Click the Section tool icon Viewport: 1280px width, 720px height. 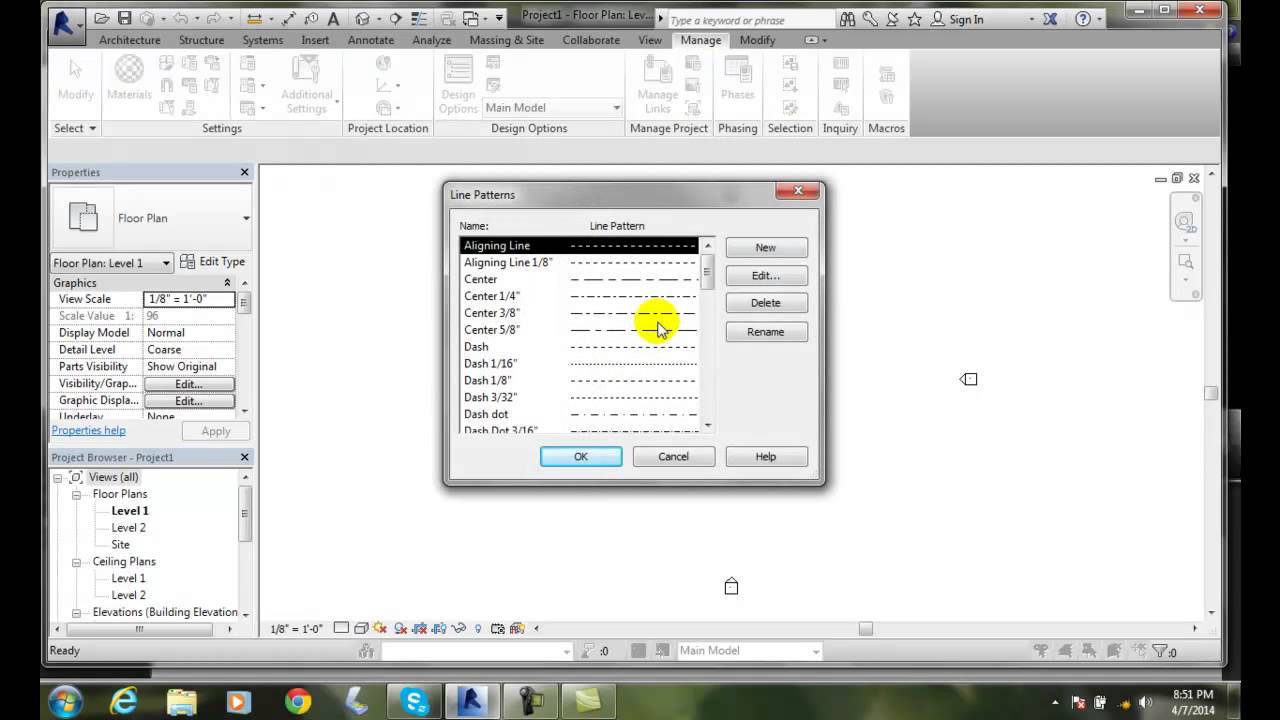tap(396, 19)
